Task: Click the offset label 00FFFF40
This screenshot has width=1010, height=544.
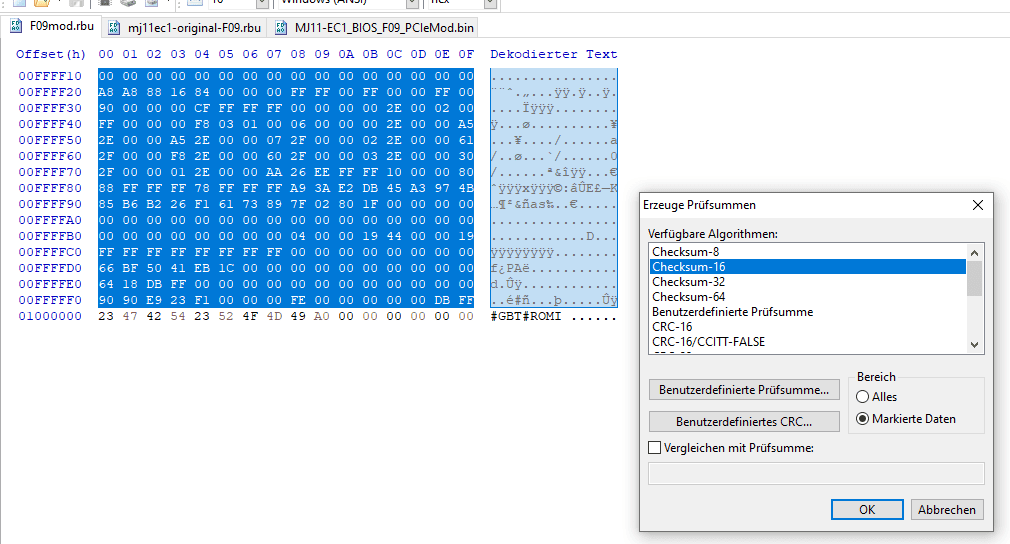Action: (x=50, y=124)
